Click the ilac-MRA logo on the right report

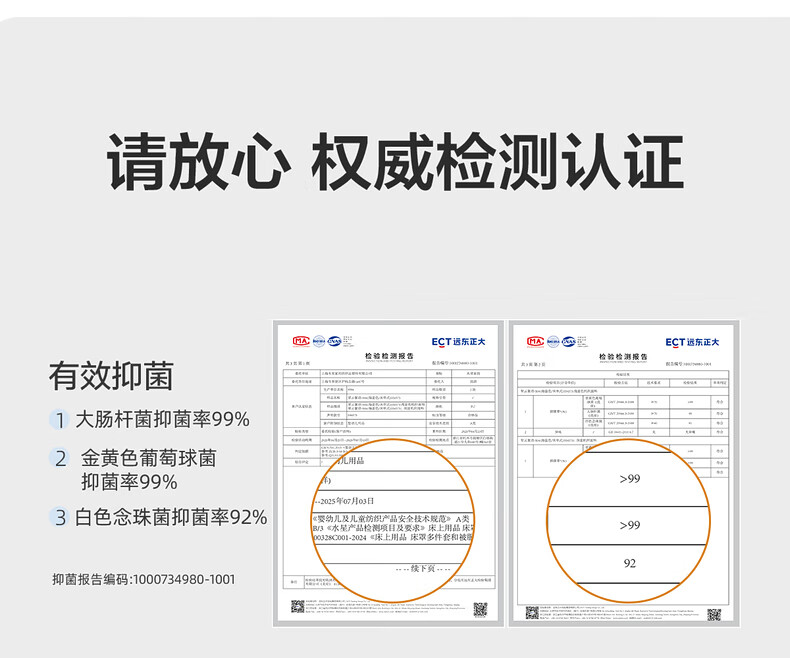coord(553,342)
